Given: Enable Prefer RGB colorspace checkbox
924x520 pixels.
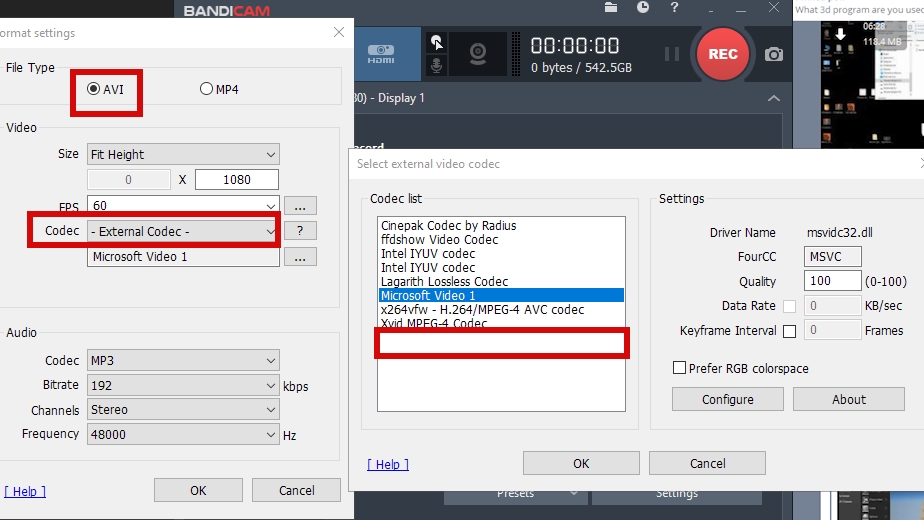Looking at the screenshot, I should (680, 368).
